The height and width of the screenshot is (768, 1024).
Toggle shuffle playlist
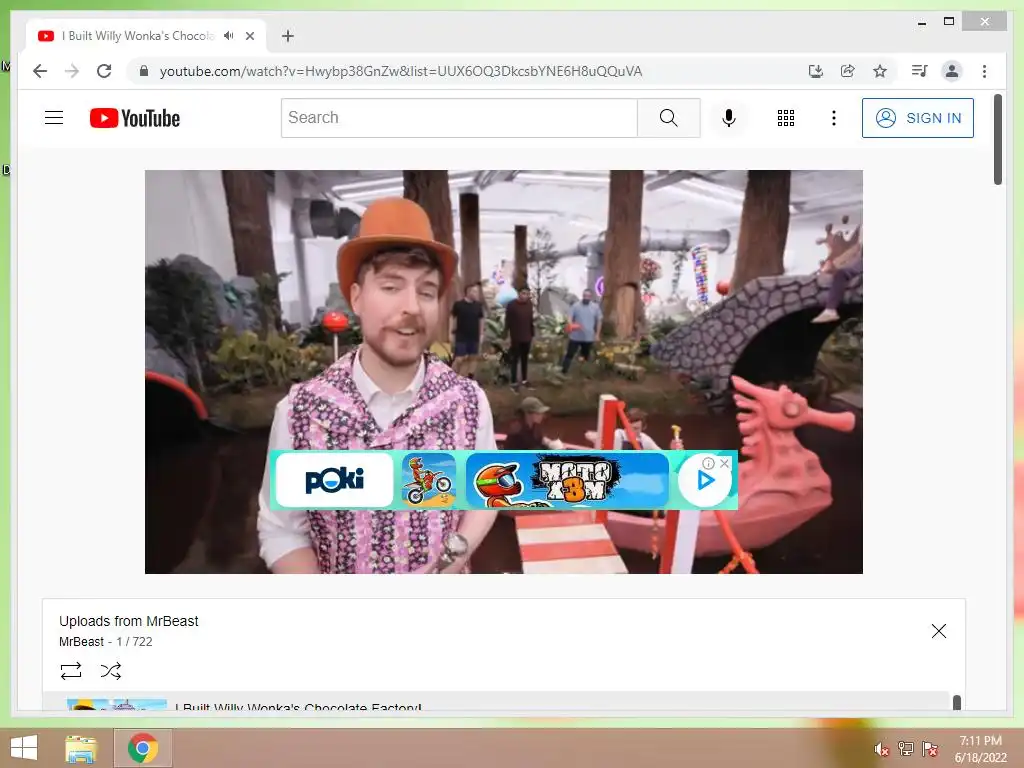point(110,671)
